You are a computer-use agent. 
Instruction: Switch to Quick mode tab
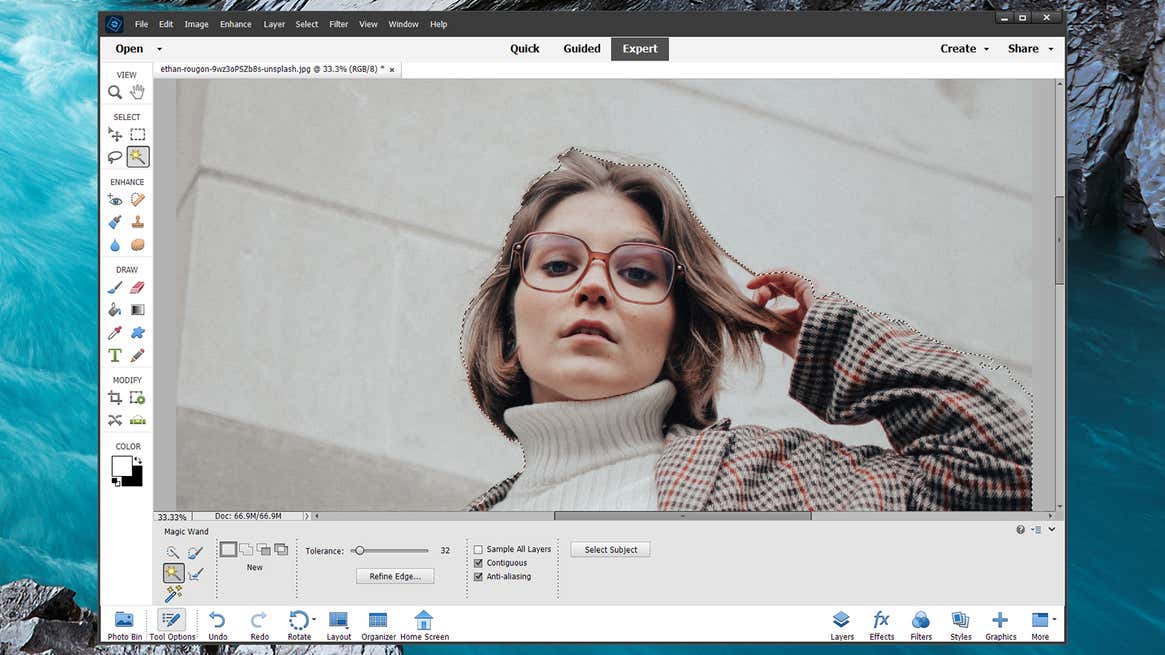[x=525, y=49]
